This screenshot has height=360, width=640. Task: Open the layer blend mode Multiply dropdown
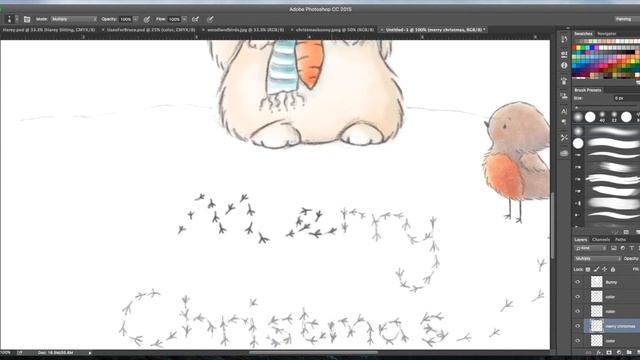click(598, 259)
